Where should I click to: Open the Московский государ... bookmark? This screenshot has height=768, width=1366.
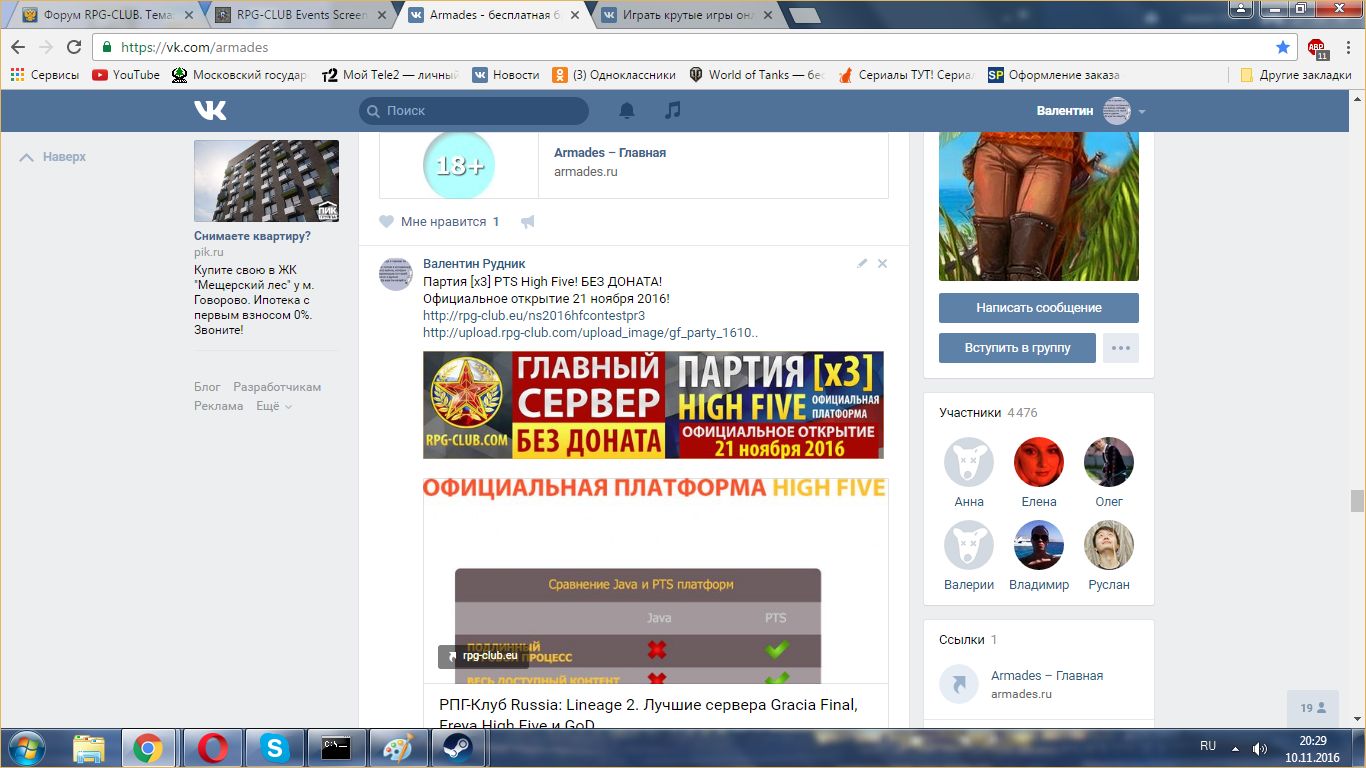240,75
